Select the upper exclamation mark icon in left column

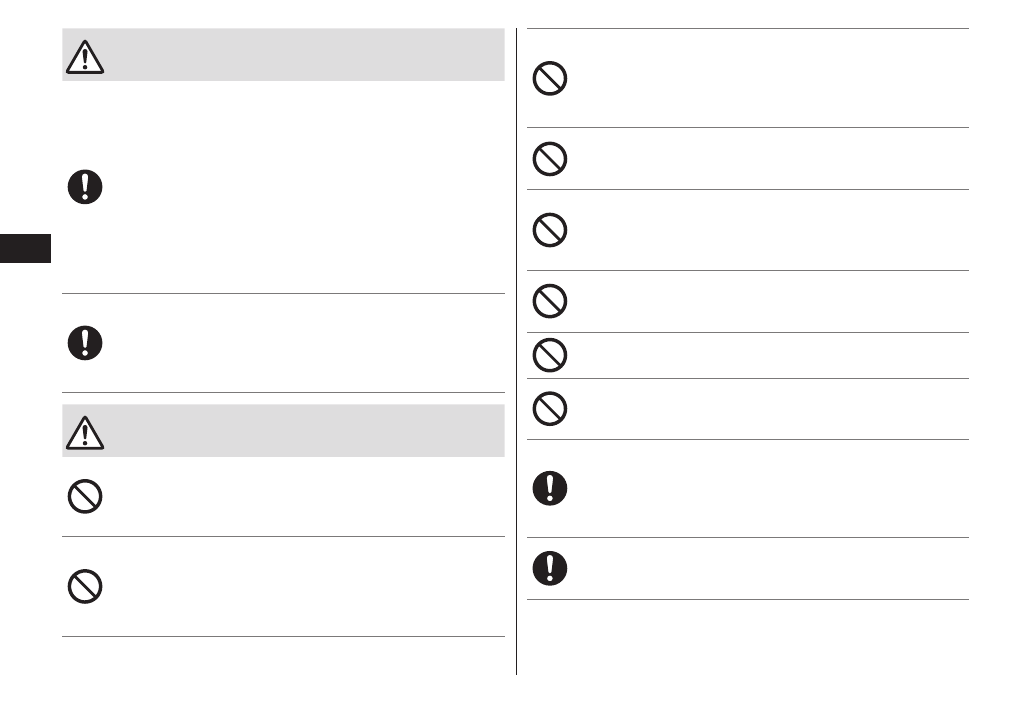click(x=86, y=186)
